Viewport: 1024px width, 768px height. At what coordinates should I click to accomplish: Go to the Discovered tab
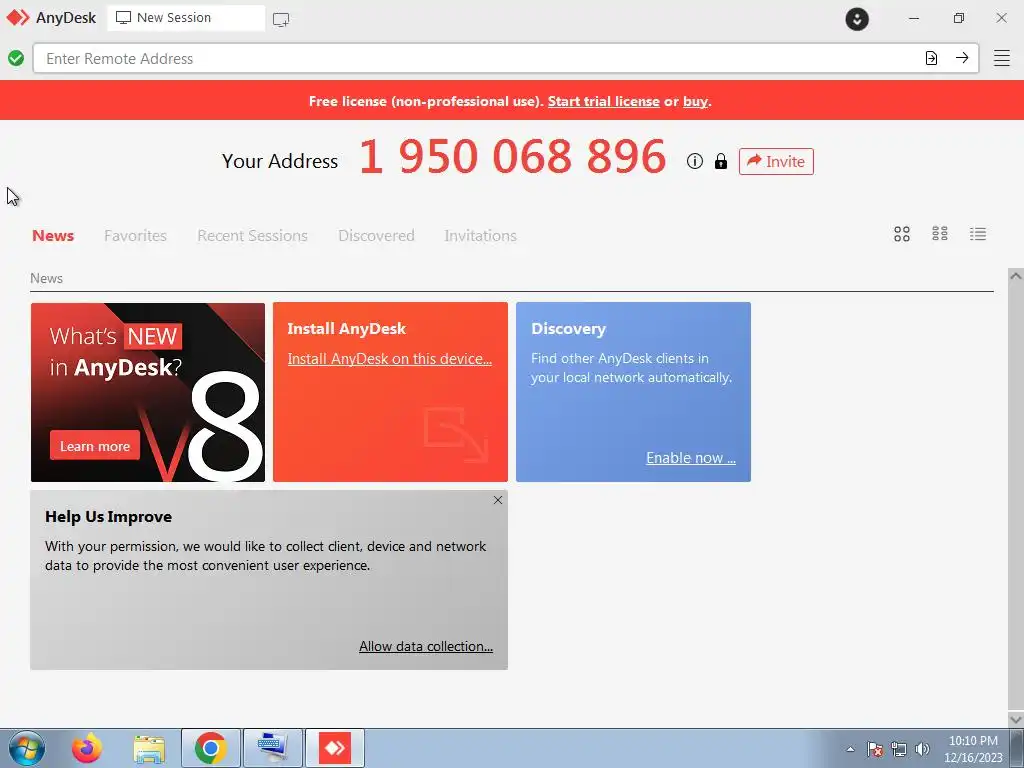click(x=376, y=235)
